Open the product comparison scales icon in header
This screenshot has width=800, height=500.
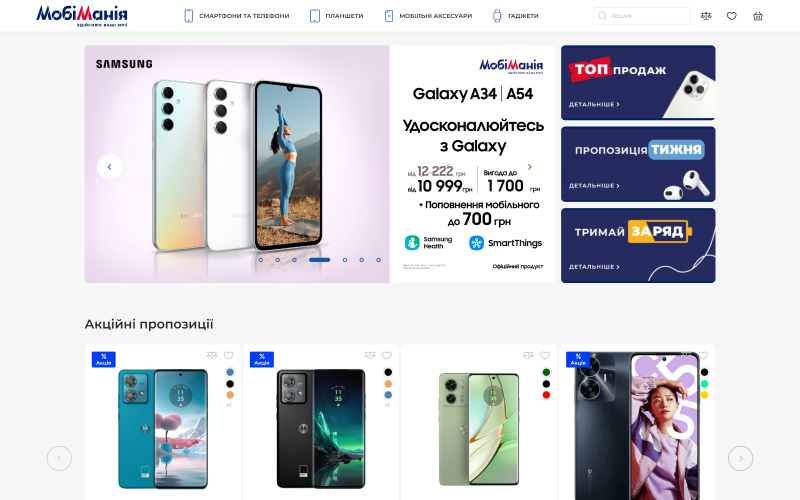click(706, 16)
